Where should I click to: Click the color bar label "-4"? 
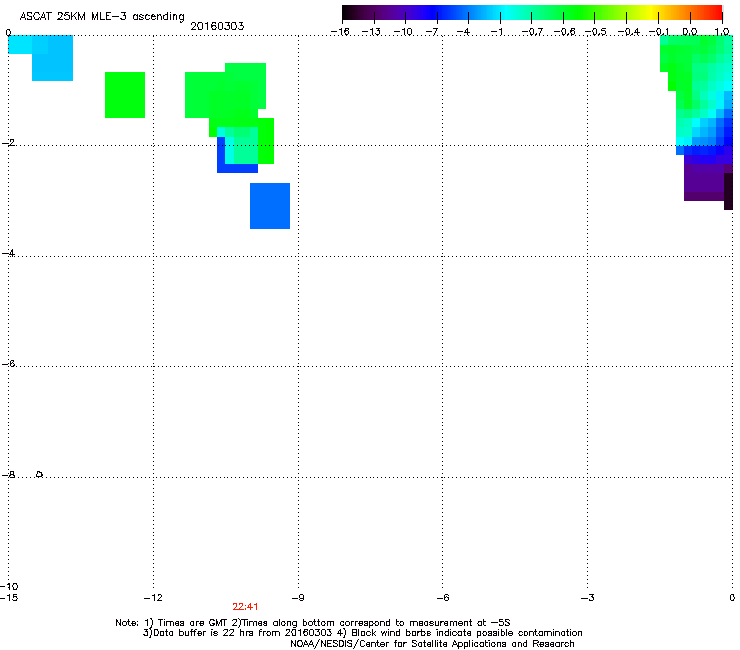pos(463,32)
